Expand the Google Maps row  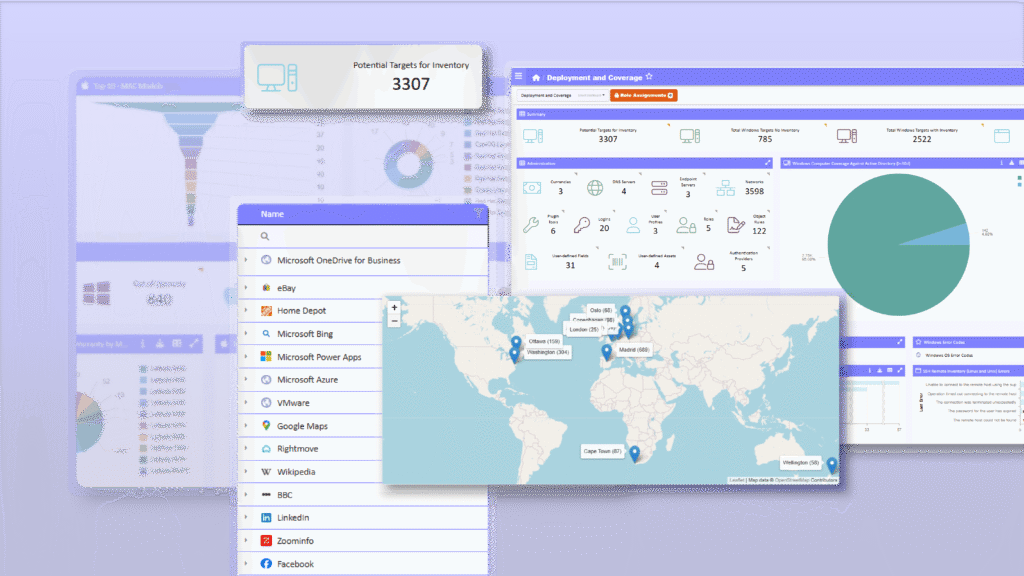(246, 426)
